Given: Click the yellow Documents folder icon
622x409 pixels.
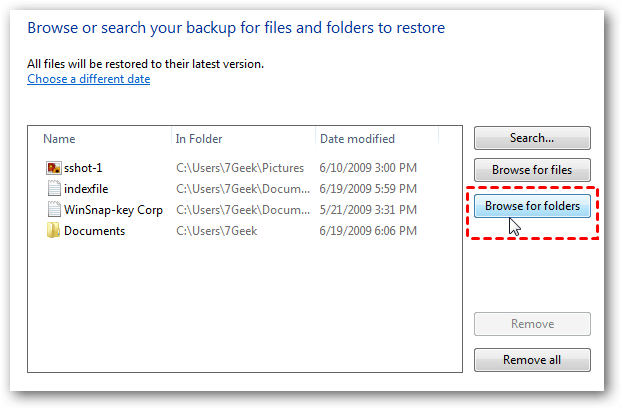Looking at the screenshot, I should [53, 231].
